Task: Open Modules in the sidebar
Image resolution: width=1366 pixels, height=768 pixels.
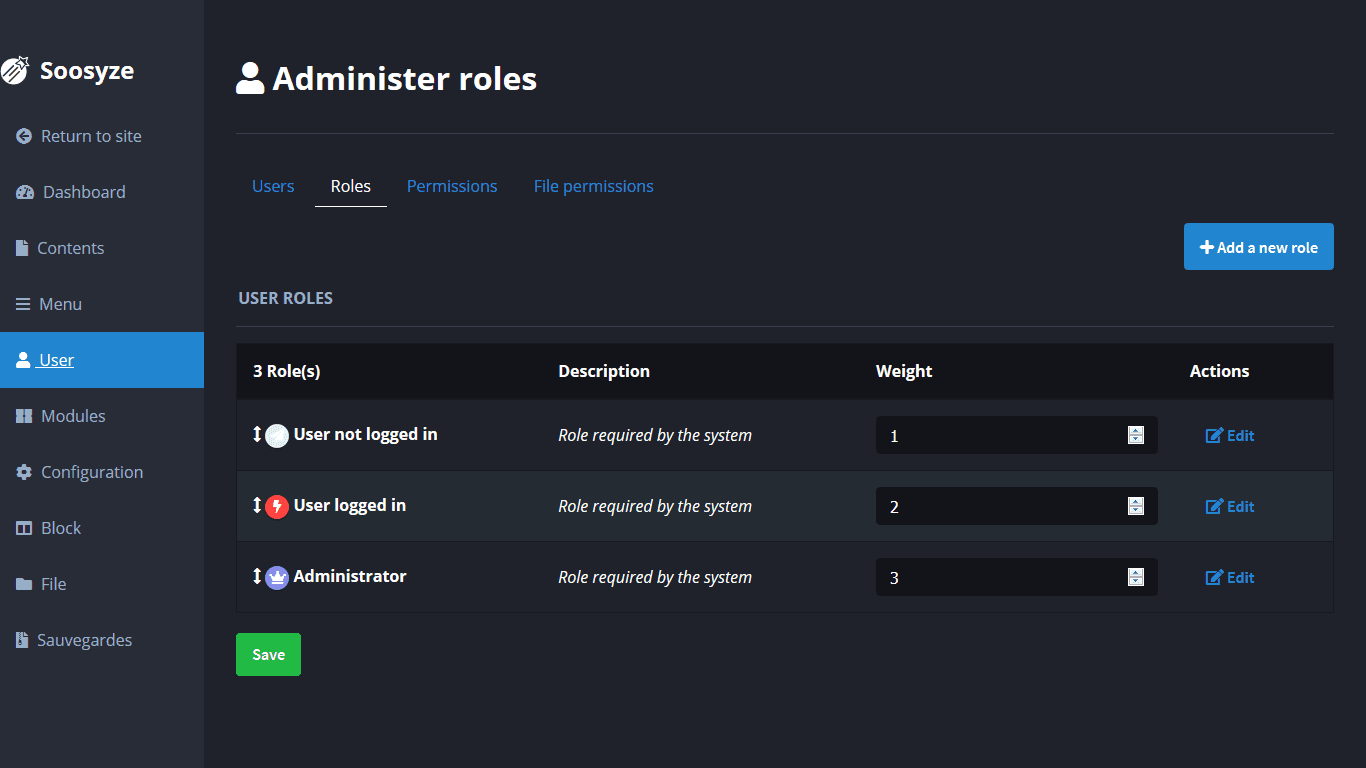Action: (73, 416)
